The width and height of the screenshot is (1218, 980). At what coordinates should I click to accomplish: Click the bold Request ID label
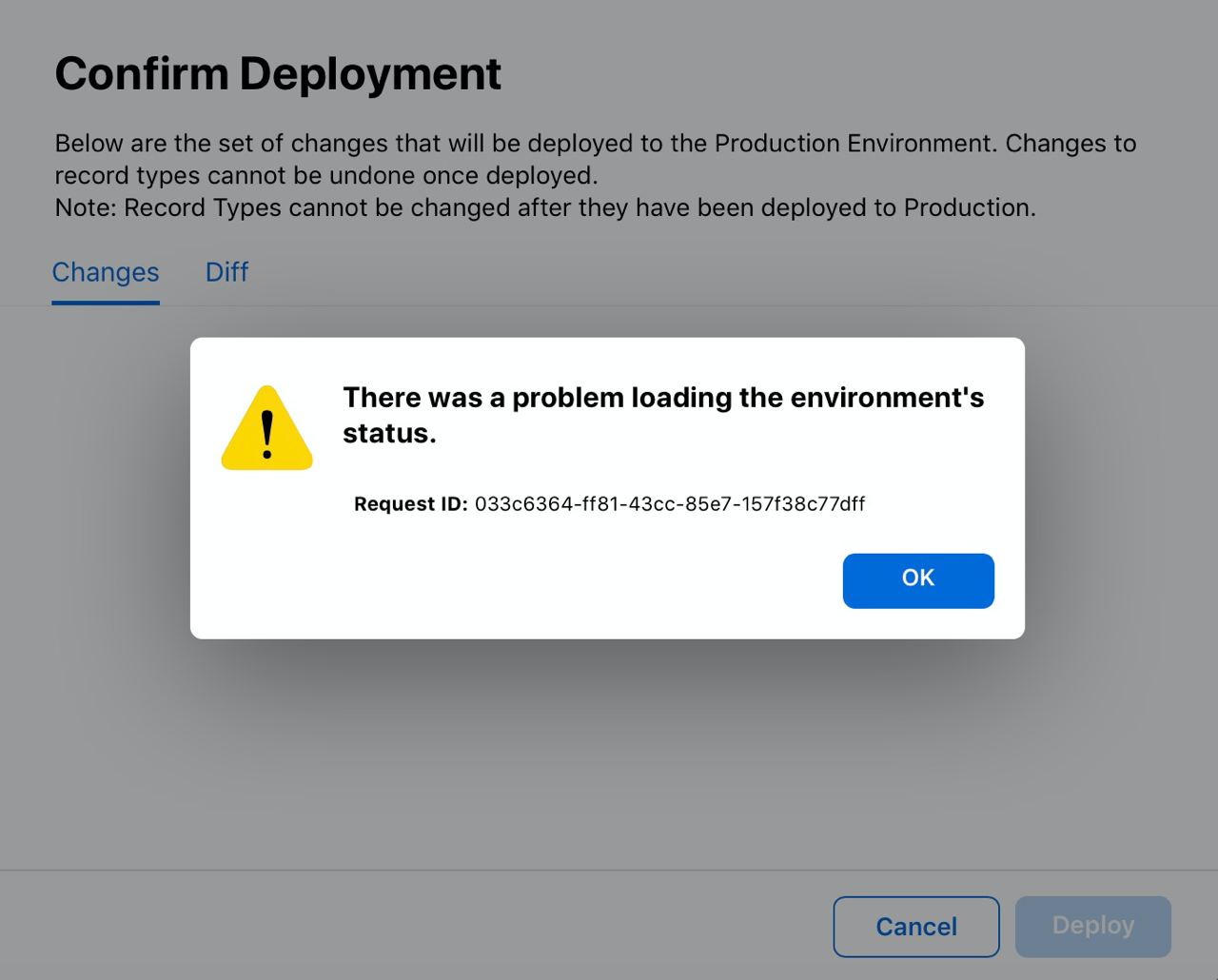coord(410,504)
